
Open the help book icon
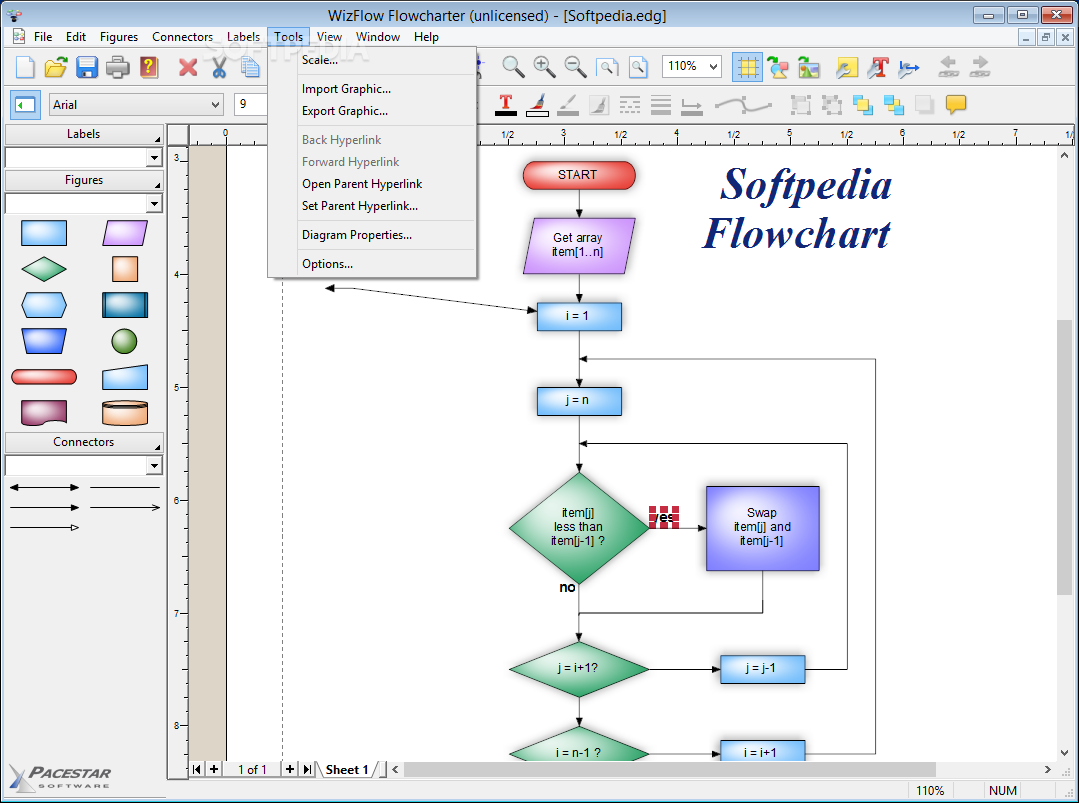tap(149, 67)
